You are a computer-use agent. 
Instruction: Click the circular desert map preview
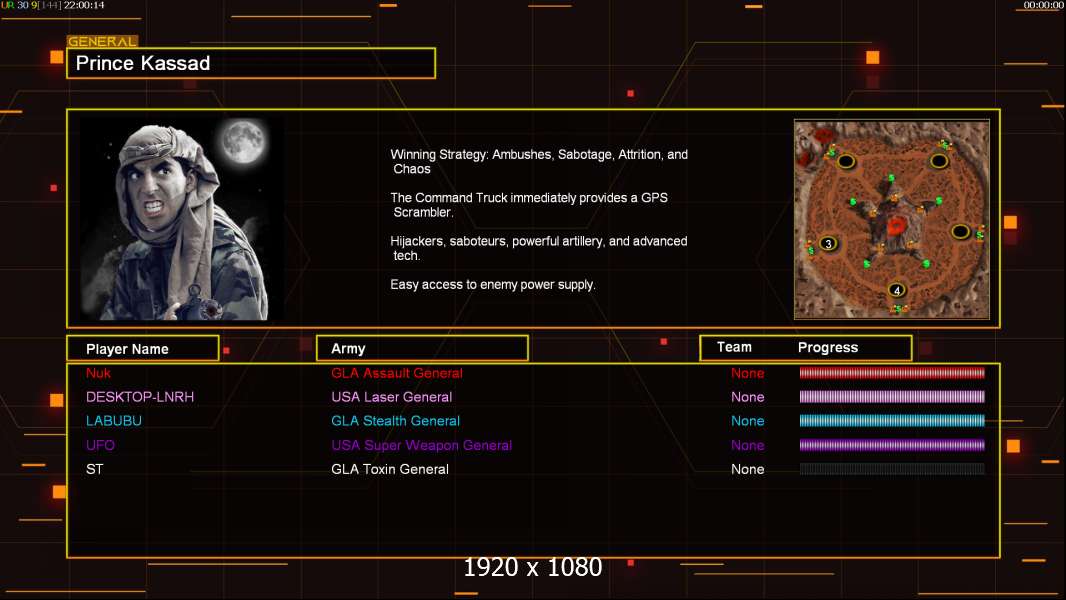pos(892,219)
